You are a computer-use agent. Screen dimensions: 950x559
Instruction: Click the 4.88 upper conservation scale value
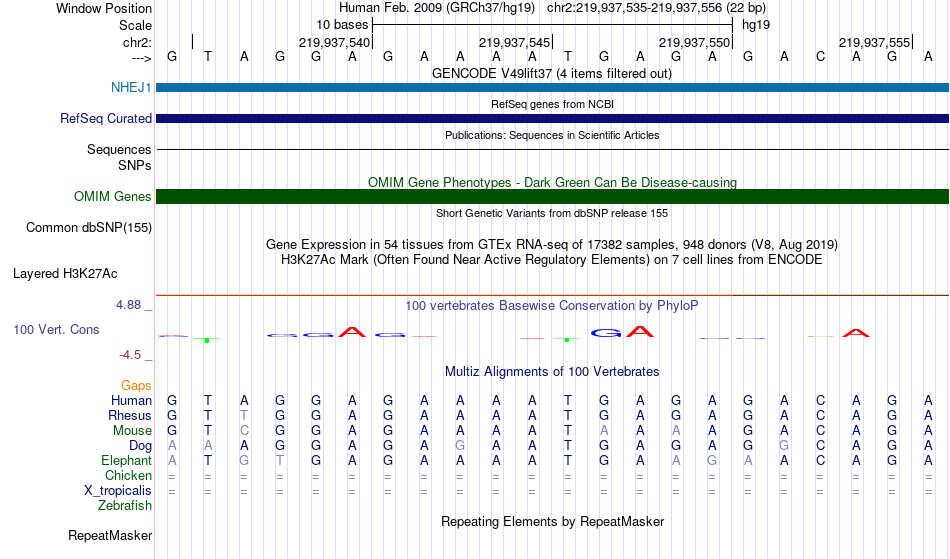(129, 305)
